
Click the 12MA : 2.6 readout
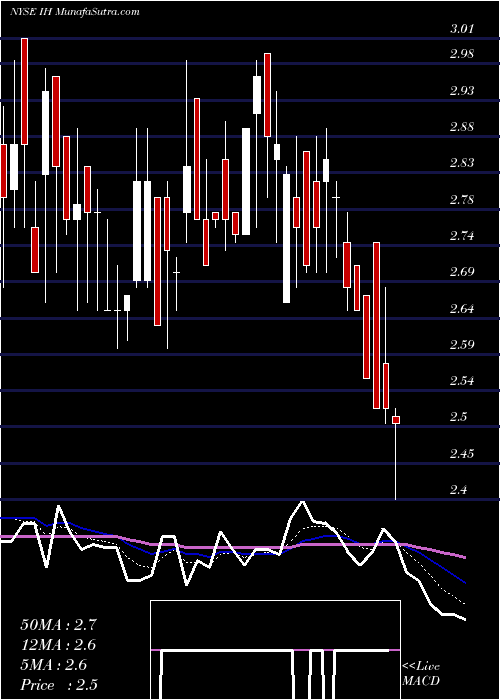coord(58,645)
